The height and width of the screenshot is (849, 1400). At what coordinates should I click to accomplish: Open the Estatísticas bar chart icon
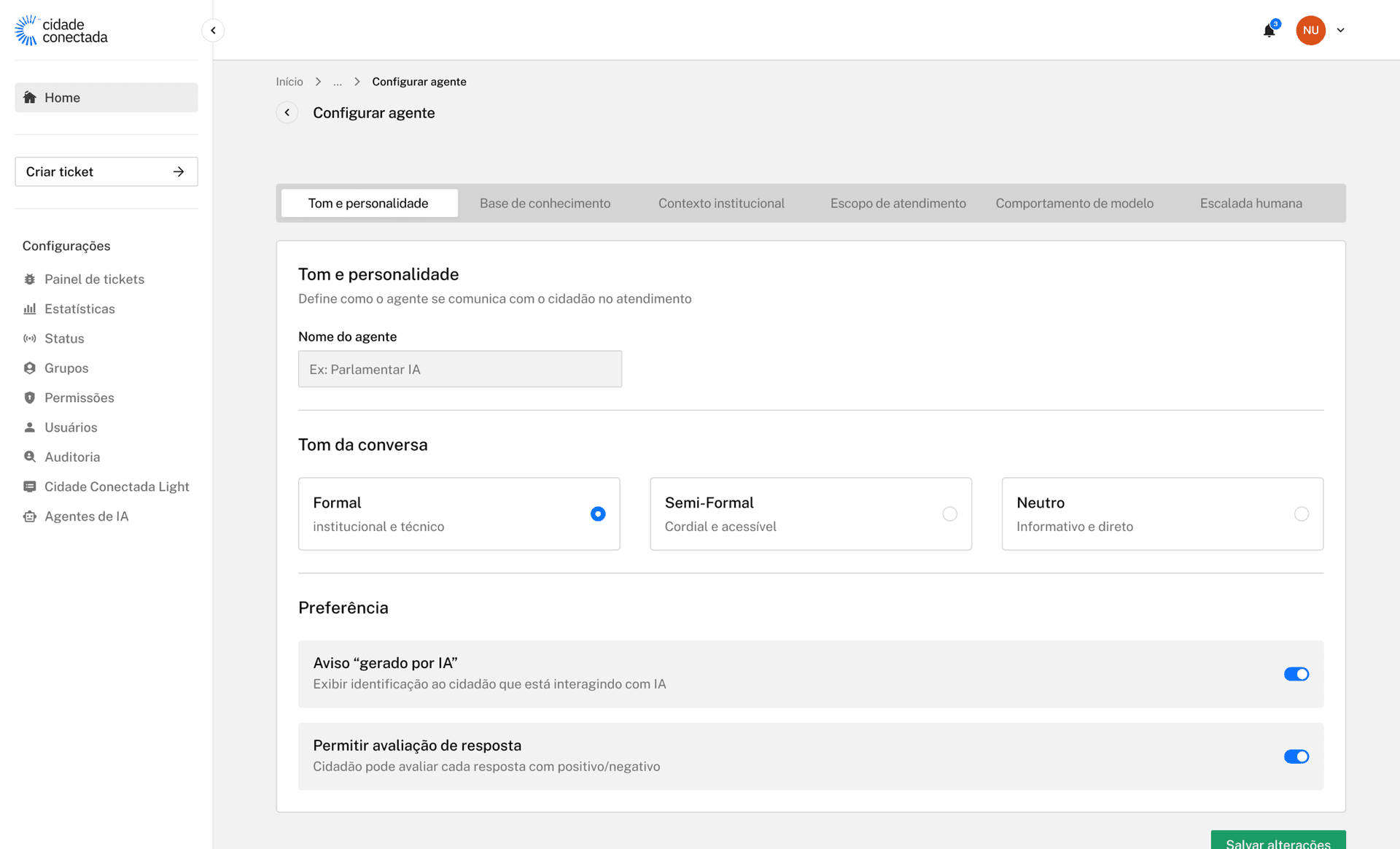(x=30, y=309)
